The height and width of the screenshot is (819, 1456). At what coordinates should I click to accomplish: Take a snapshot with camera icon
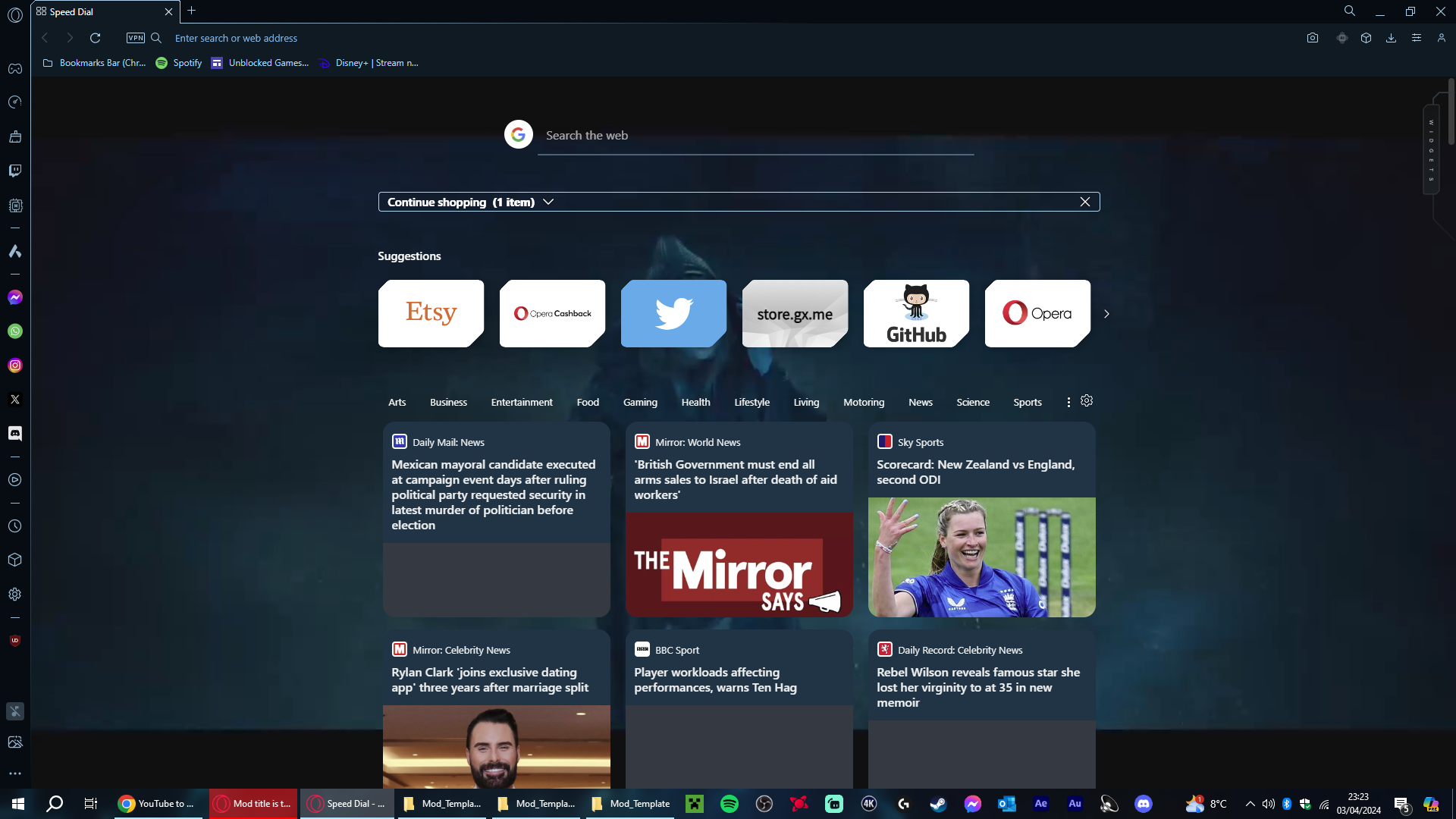click(1313, 38)
